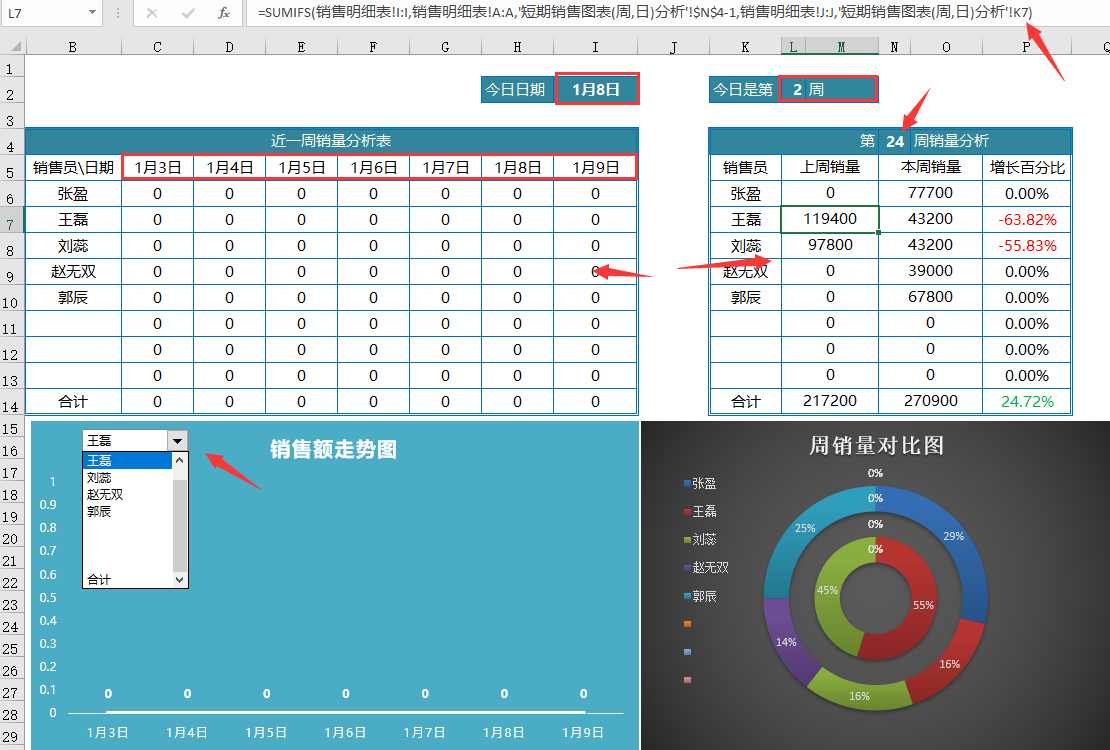The width and height of the screenshot is (1110, 750).
Task: Click into the formula bar SUMIFS text
Action: pyautogui.click(x=644, y=13)
